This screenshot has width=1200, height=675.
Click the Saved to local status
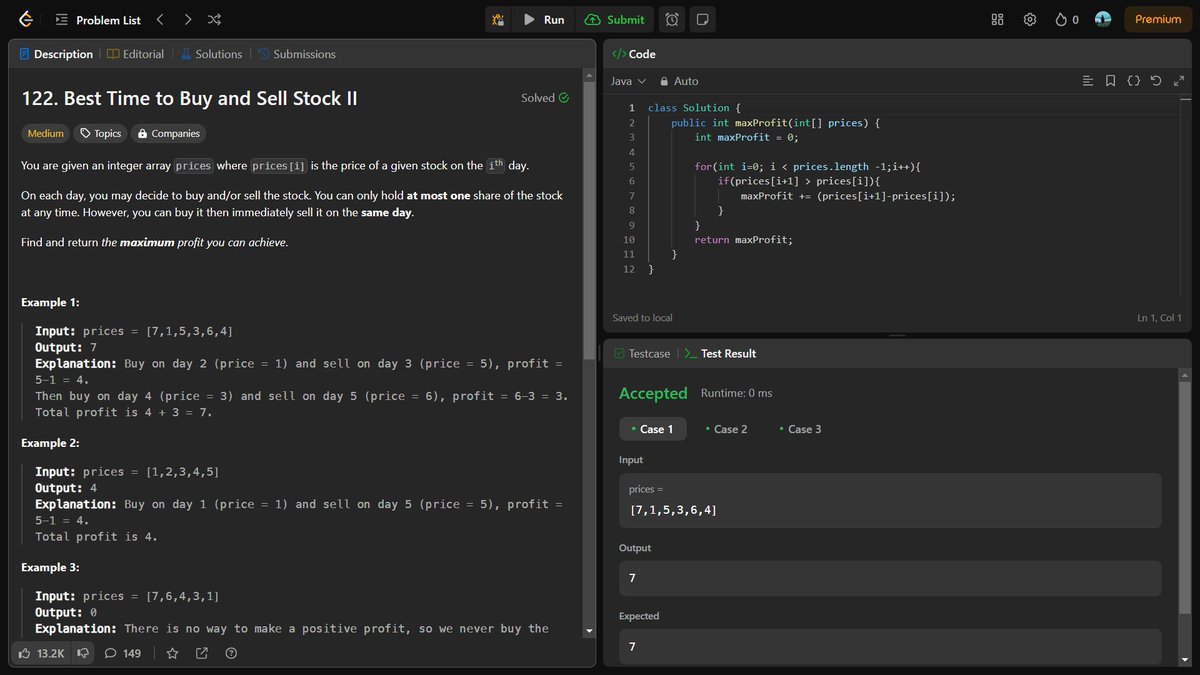642,318
